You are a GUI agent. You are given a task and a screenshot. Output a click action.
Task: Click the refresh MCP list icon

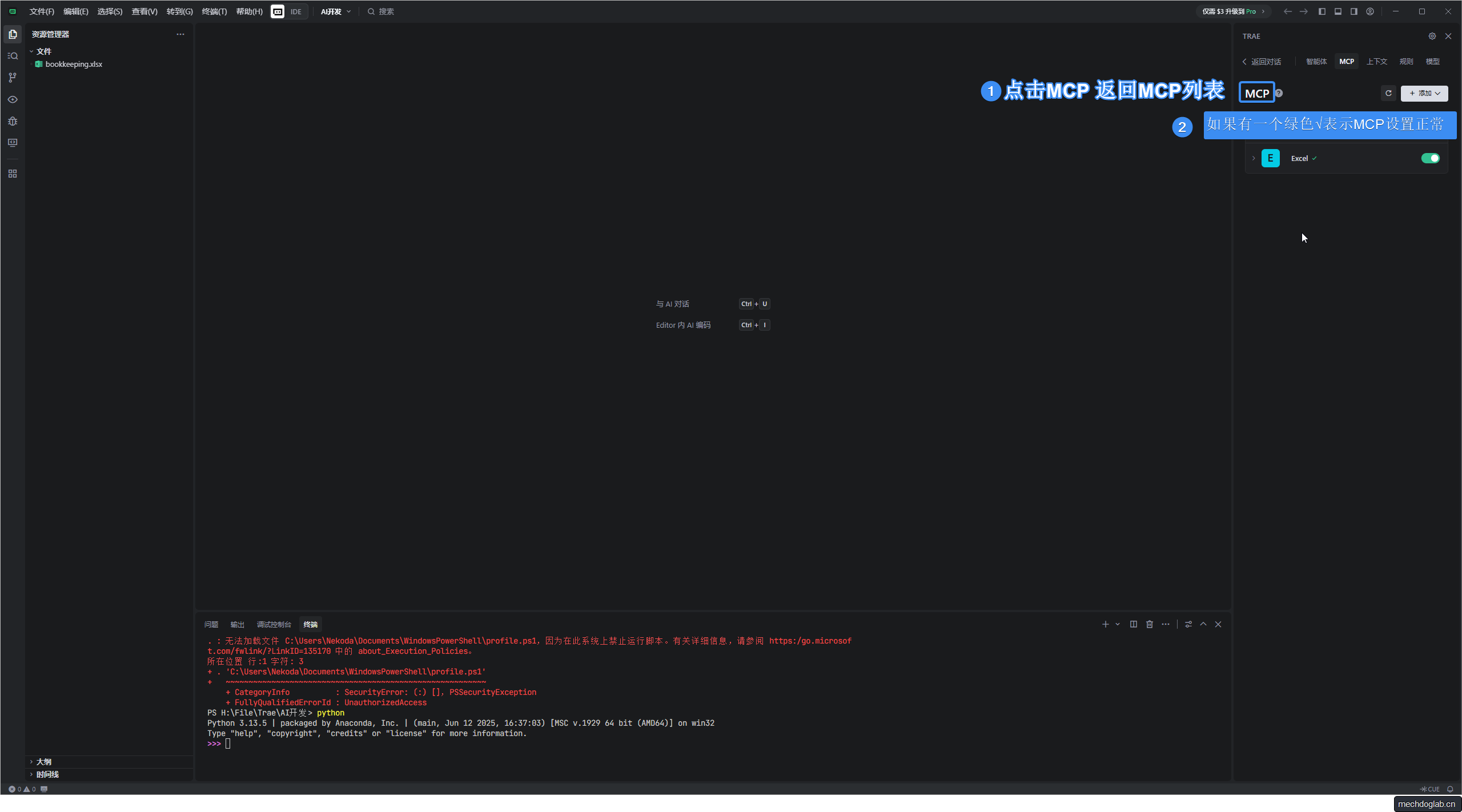pos(1388,93)
